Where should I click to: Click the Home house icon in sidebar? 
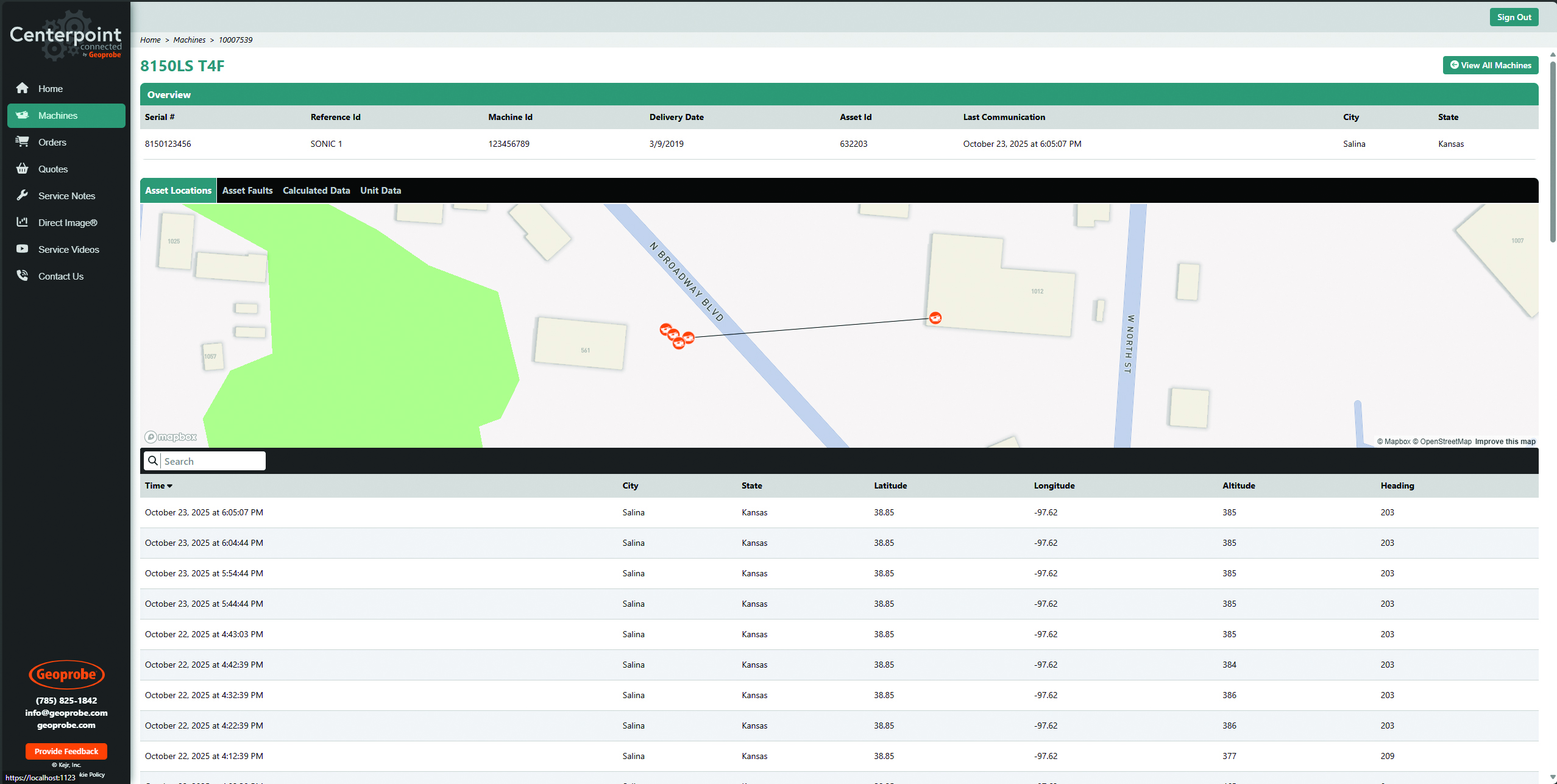(23, 88)
